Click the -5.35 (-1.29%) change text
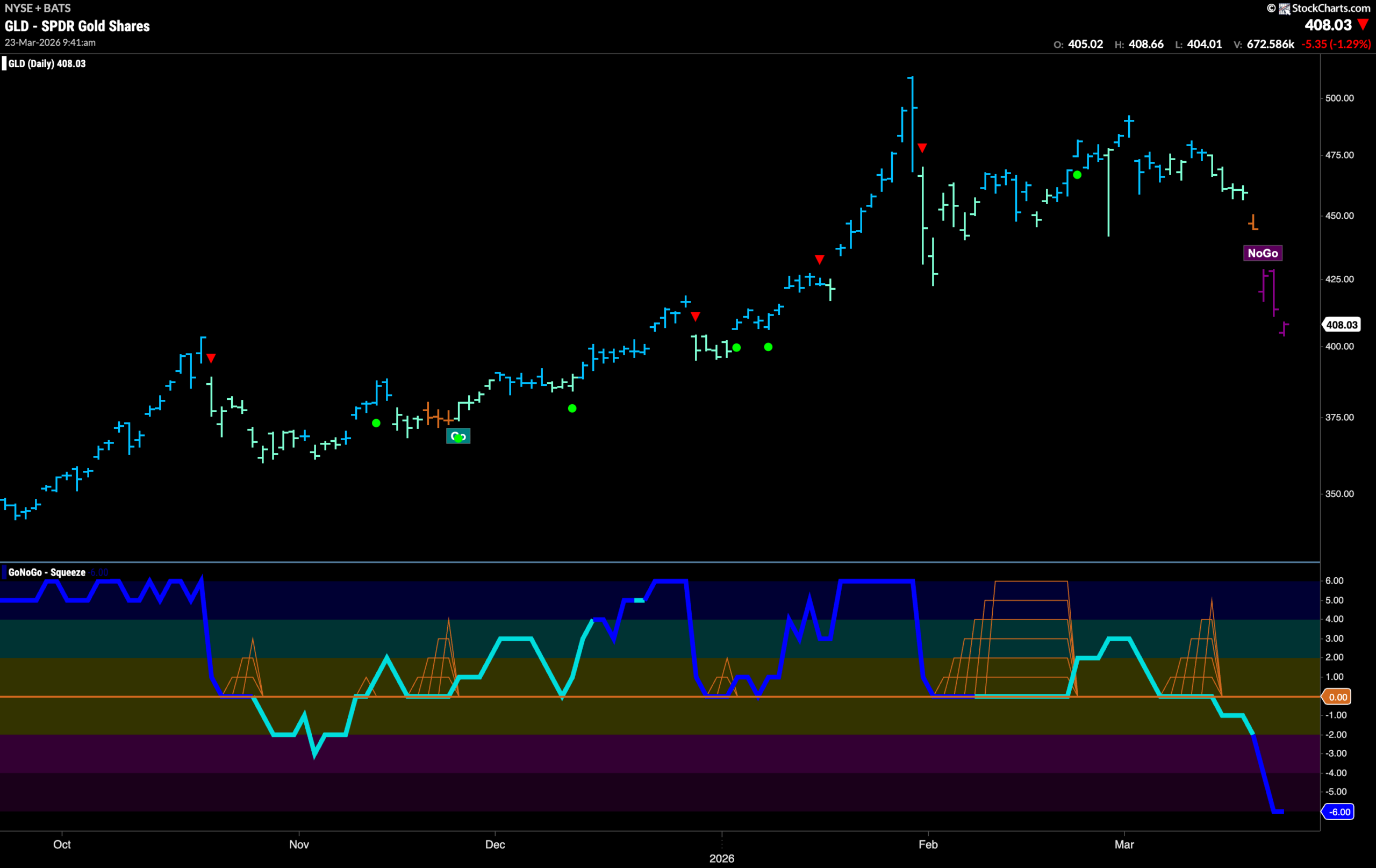Screen dimensions: 1376x868 [x=1336, y=44]
